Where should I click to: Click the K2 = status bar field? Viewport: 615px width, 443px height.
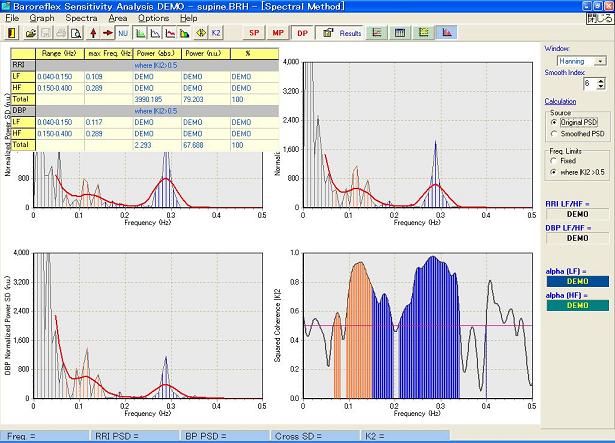[405, 436]
